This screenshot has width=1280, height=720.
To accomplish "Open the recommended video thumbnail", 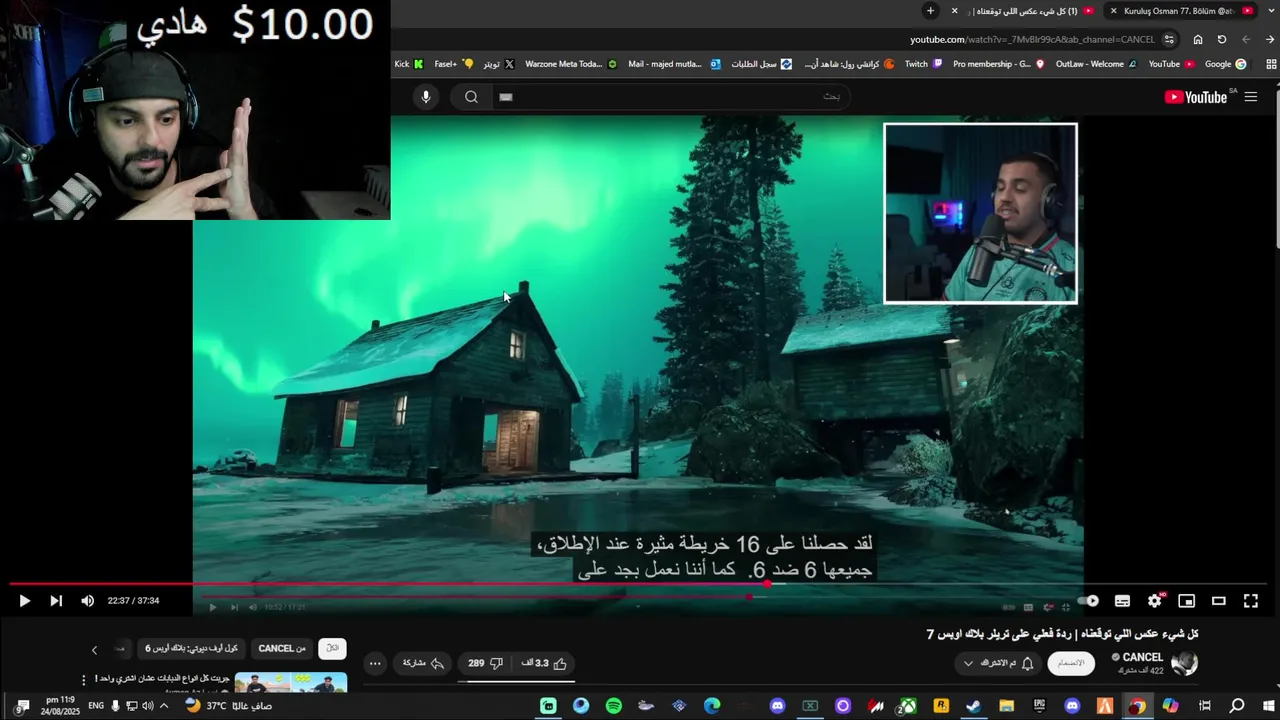I will coord(290,682).
